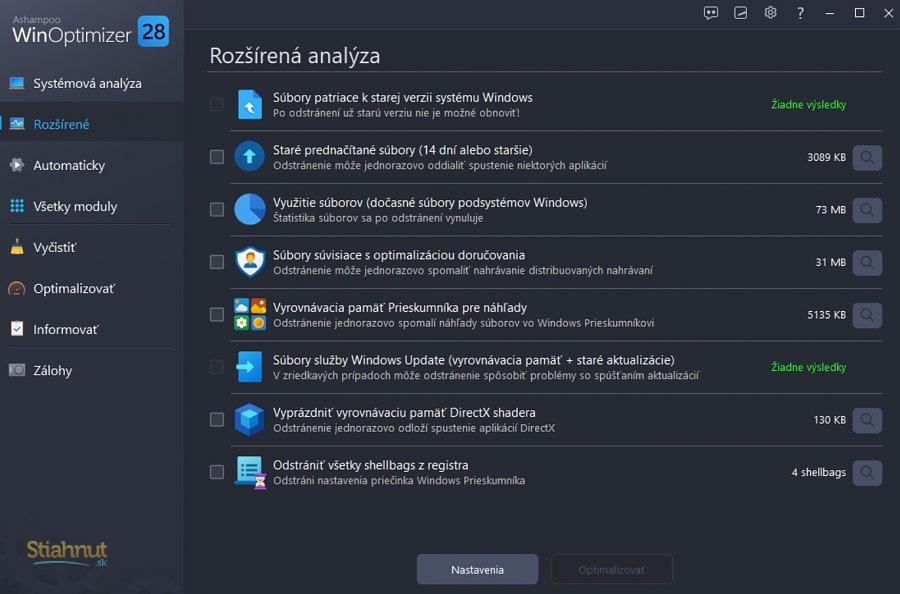Image resolution: width=900 pixels, height=594 pixels.
Task: Click the 73 MB size value
Action: [831, 210]
